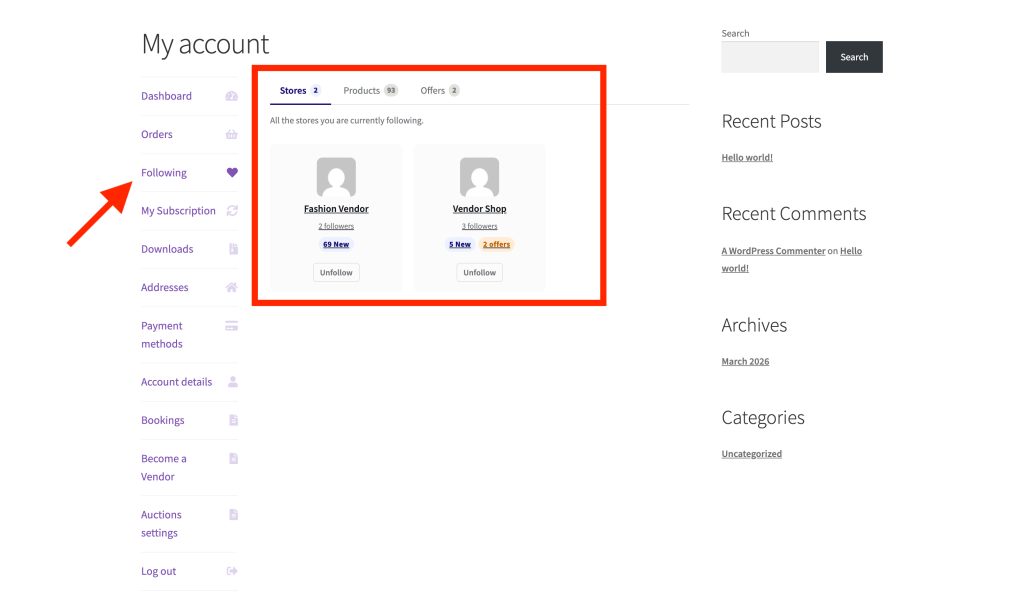Image resolution: width=1024 pixels, height=616 pixels.
Task: Click the Archives heading
Action: click(754, 325)
